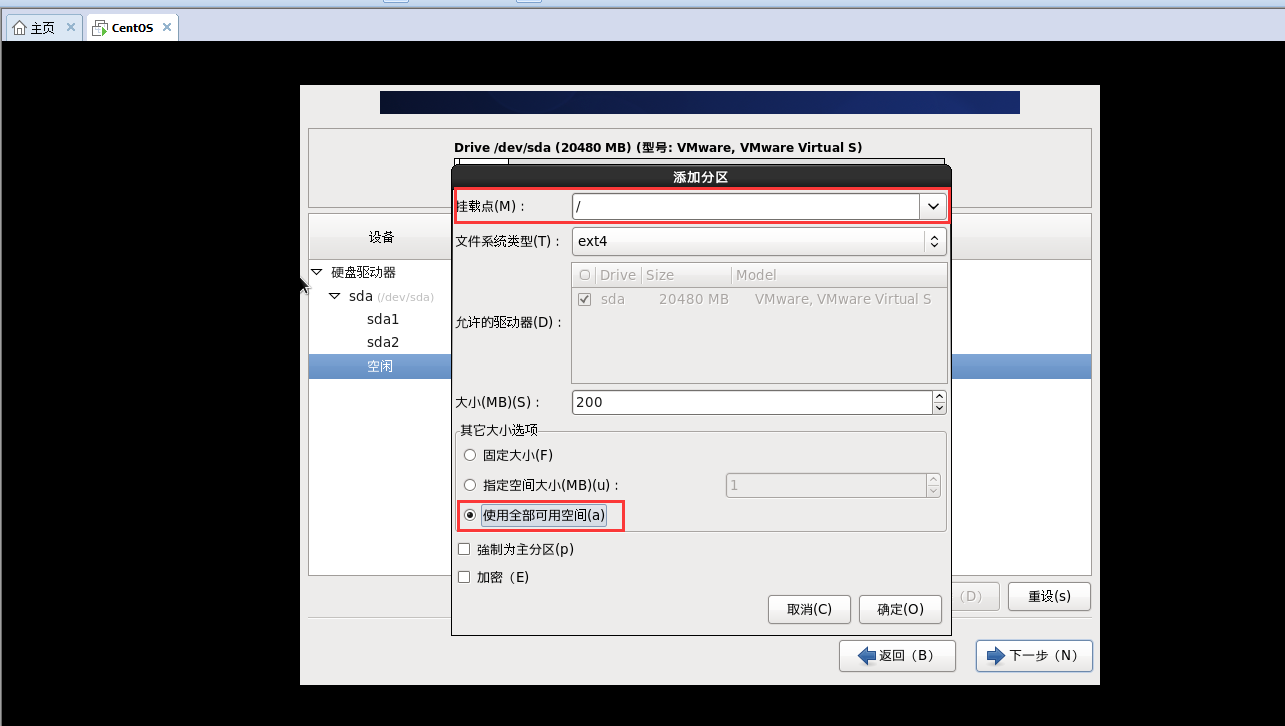Screen dimensions: 1285x726
Task: Select the 指定空间大小(MB) radio button
Action: (470, 485)
